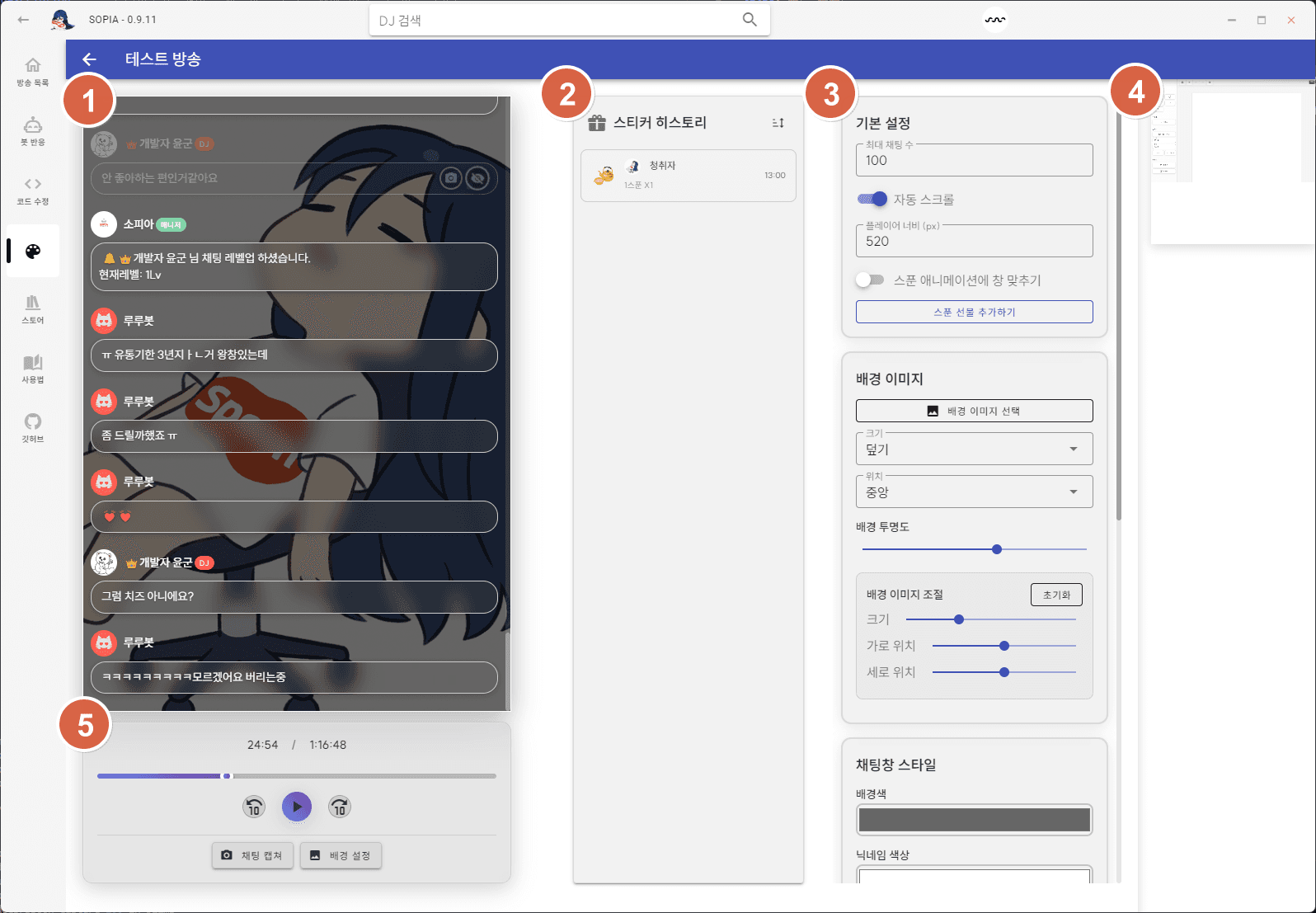Expand the 크기 dropdown showing 덮기
The height and width of the screenshot is (913, 1316).
pos(974,449)
